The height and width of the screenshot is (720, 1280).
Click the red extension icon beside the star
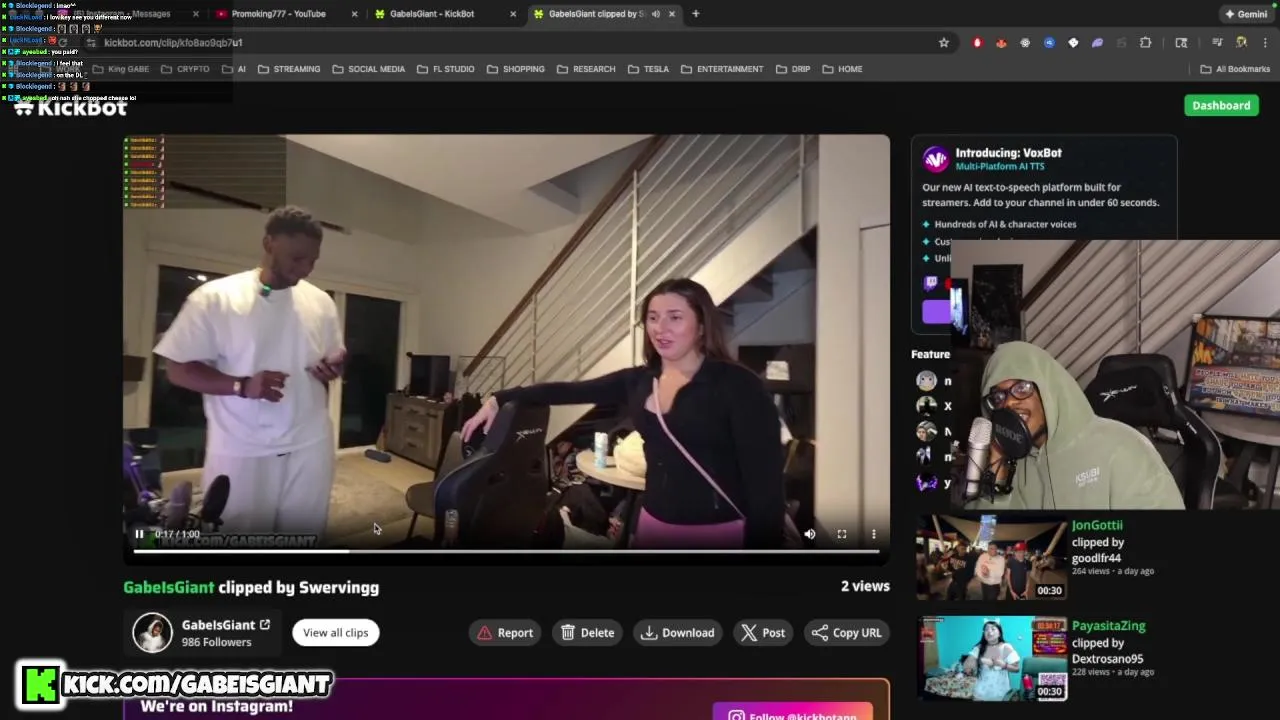977,43
